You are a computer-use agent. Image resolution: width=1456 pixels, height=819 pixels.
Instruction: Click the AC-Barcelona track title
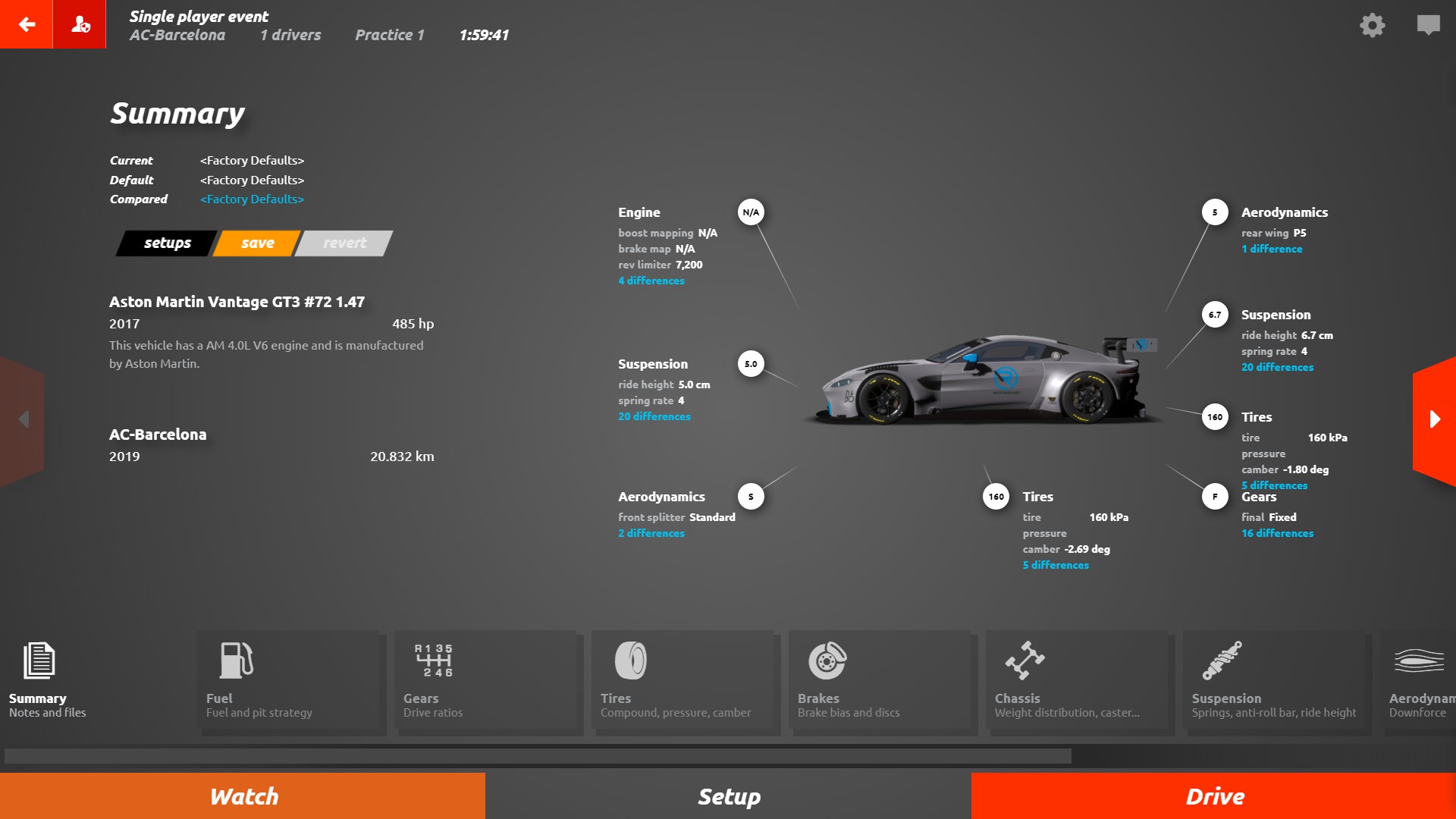coord(158,435)
